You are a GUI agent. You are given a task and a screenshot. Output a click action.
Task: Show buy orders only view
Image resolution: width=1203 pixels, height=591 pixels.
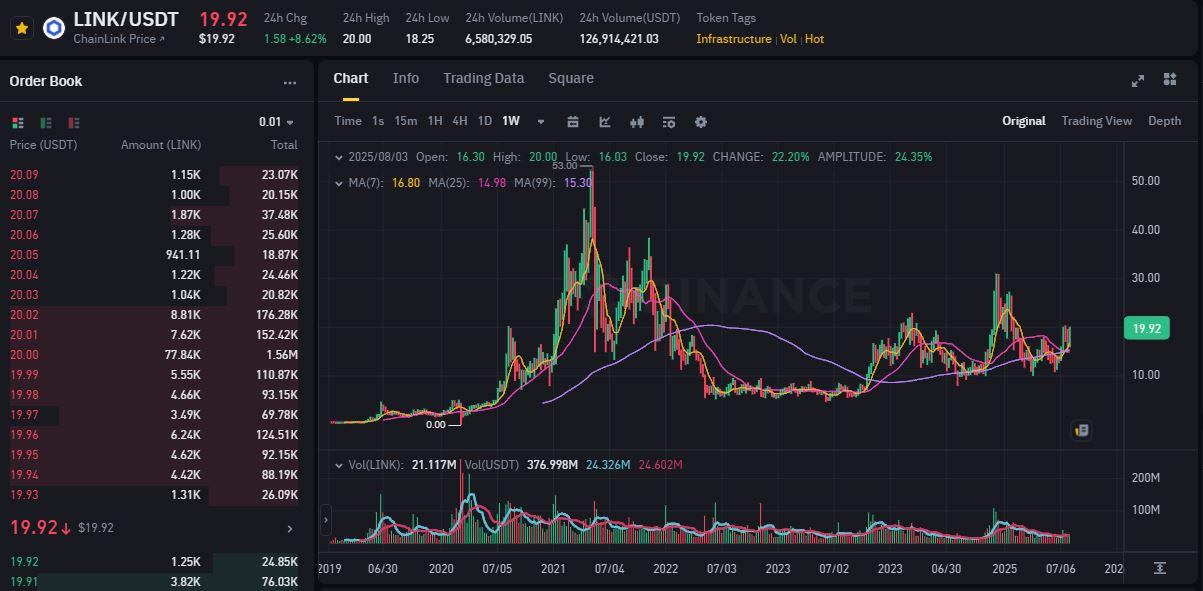pos(46,122)
